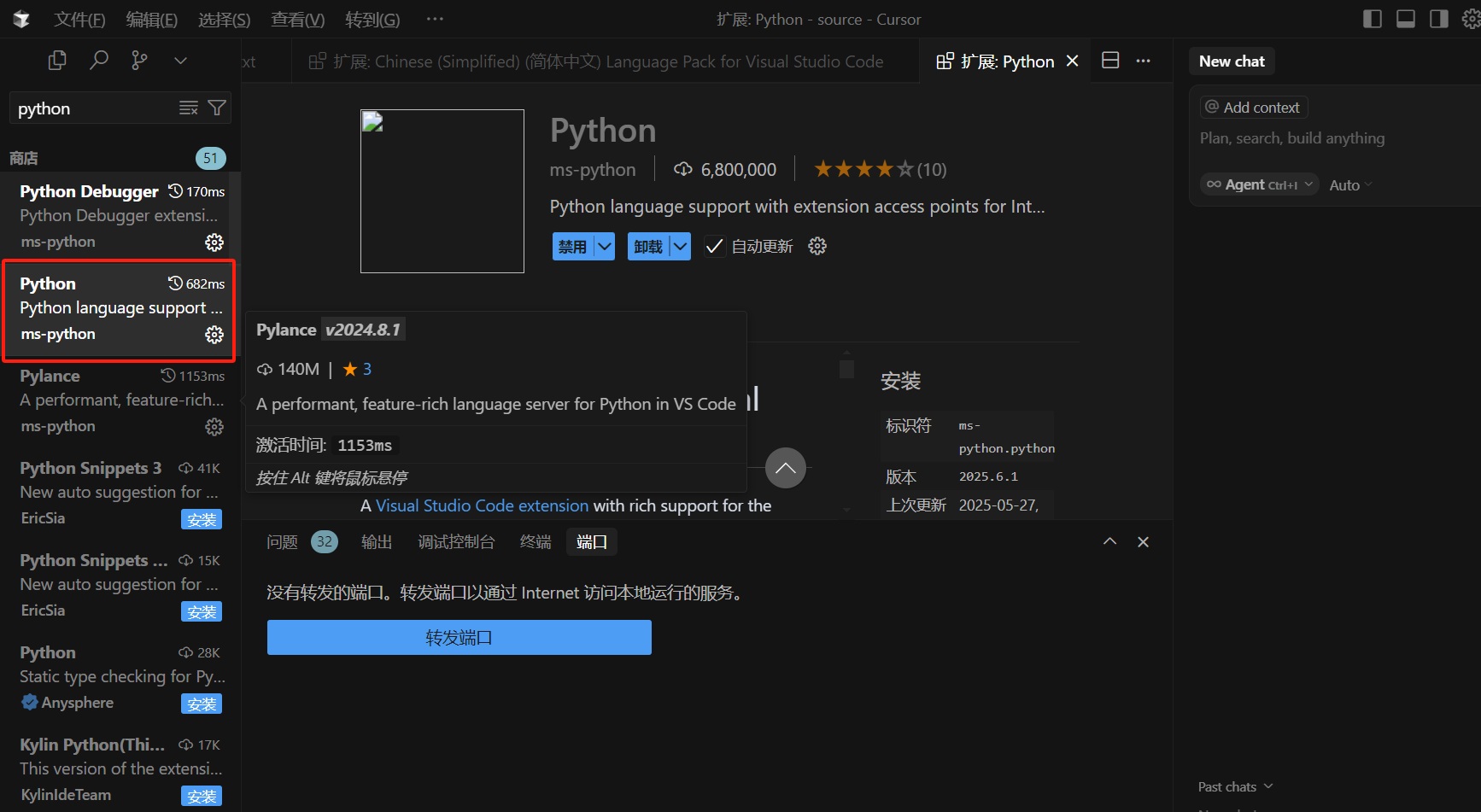The image size is (1481, 812).
Task: Open the 选择(S) menu
Action: click(225, 20)
